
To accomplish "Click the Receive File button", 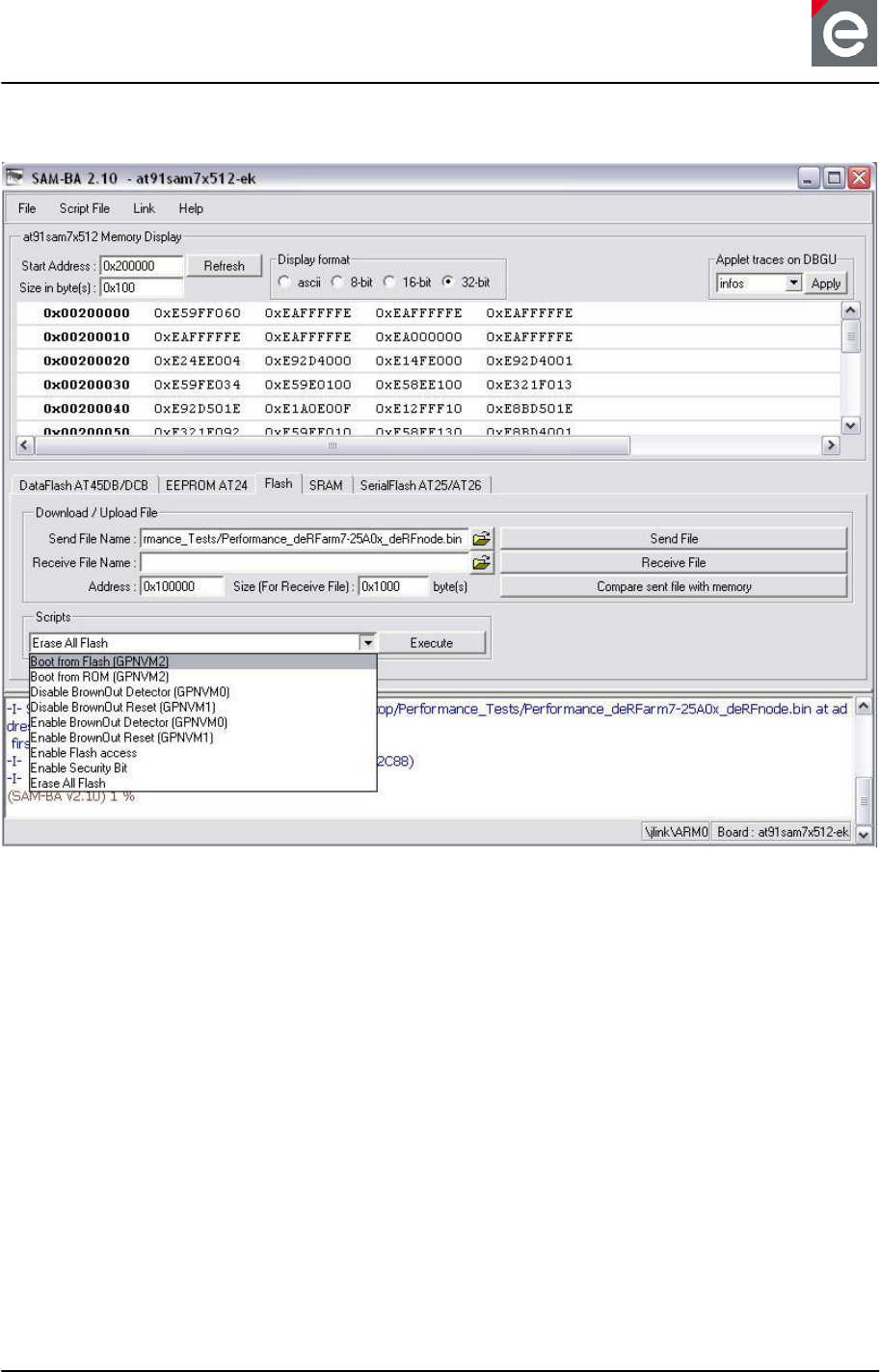I will pyautogui.click(x=674, y=563).
